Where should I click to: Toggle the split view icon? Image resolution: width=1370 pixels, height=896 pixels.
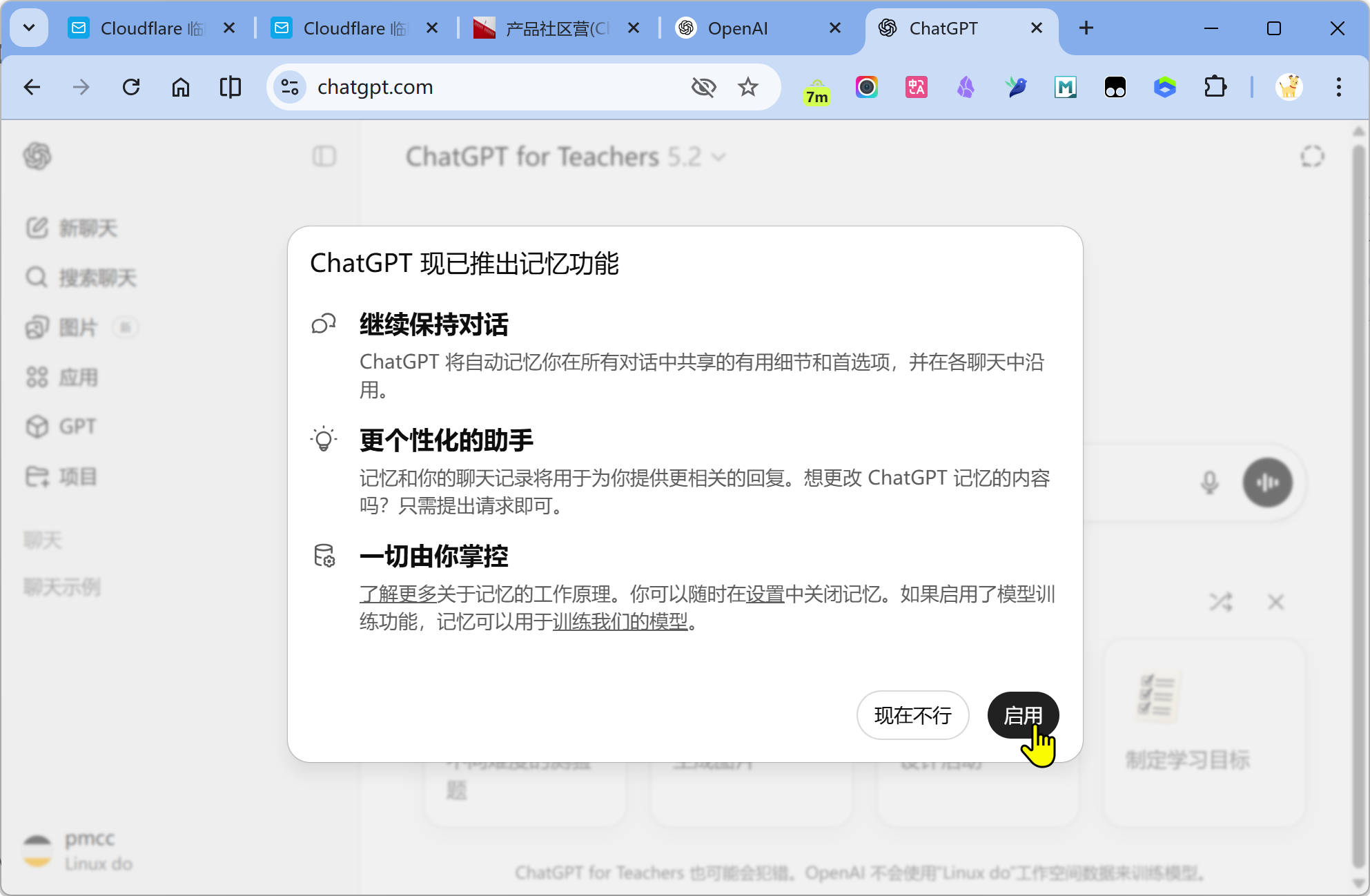tap(231, 87)
